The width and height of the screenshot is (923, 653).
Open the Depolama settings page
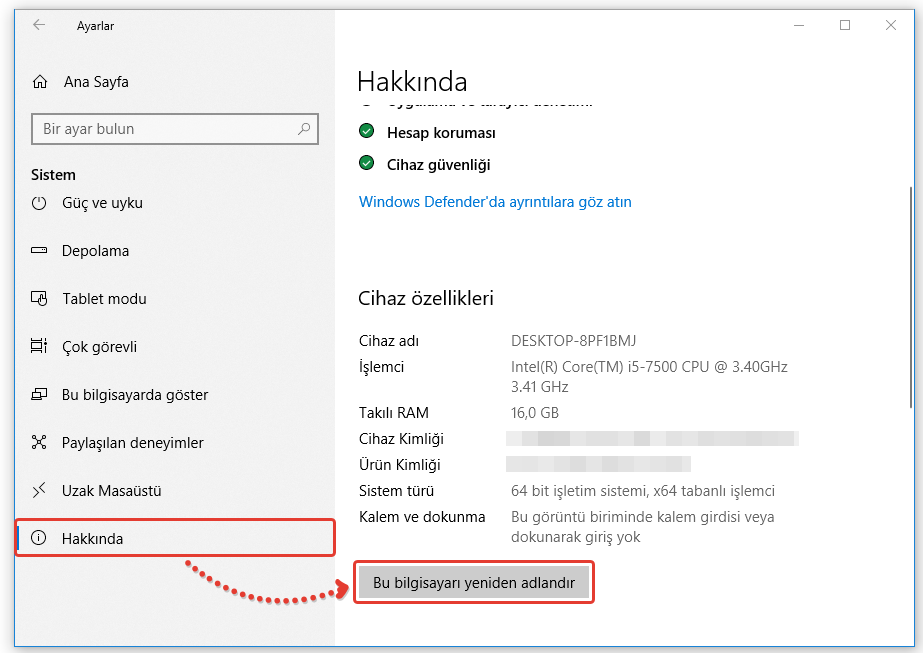tap(95, 251)
